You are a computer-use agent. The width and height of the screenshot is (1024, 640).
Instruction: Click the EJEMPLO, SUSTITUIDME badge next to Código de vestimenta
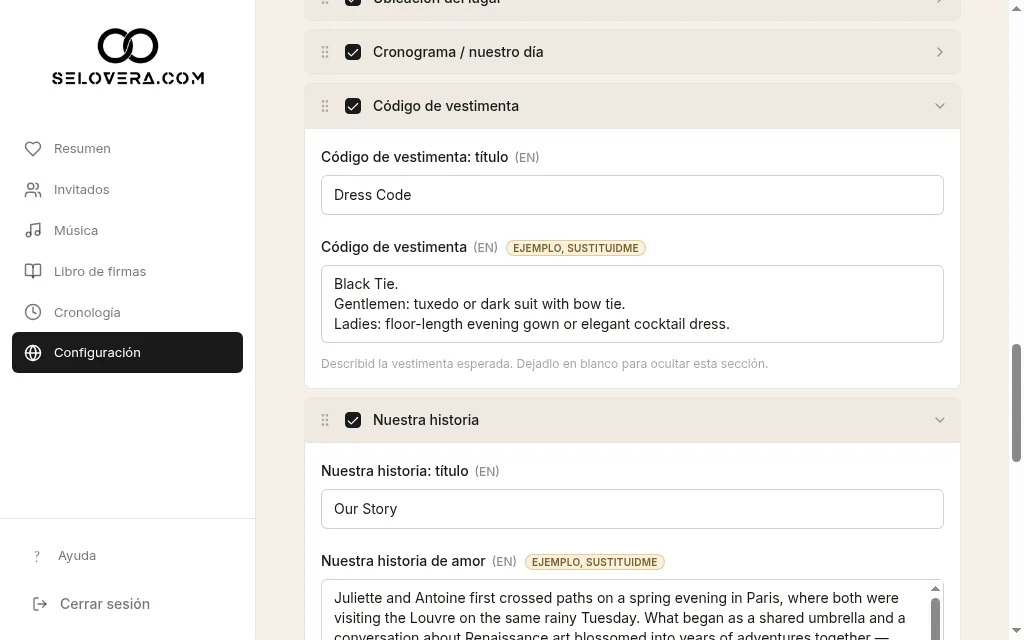click(576, 248)
